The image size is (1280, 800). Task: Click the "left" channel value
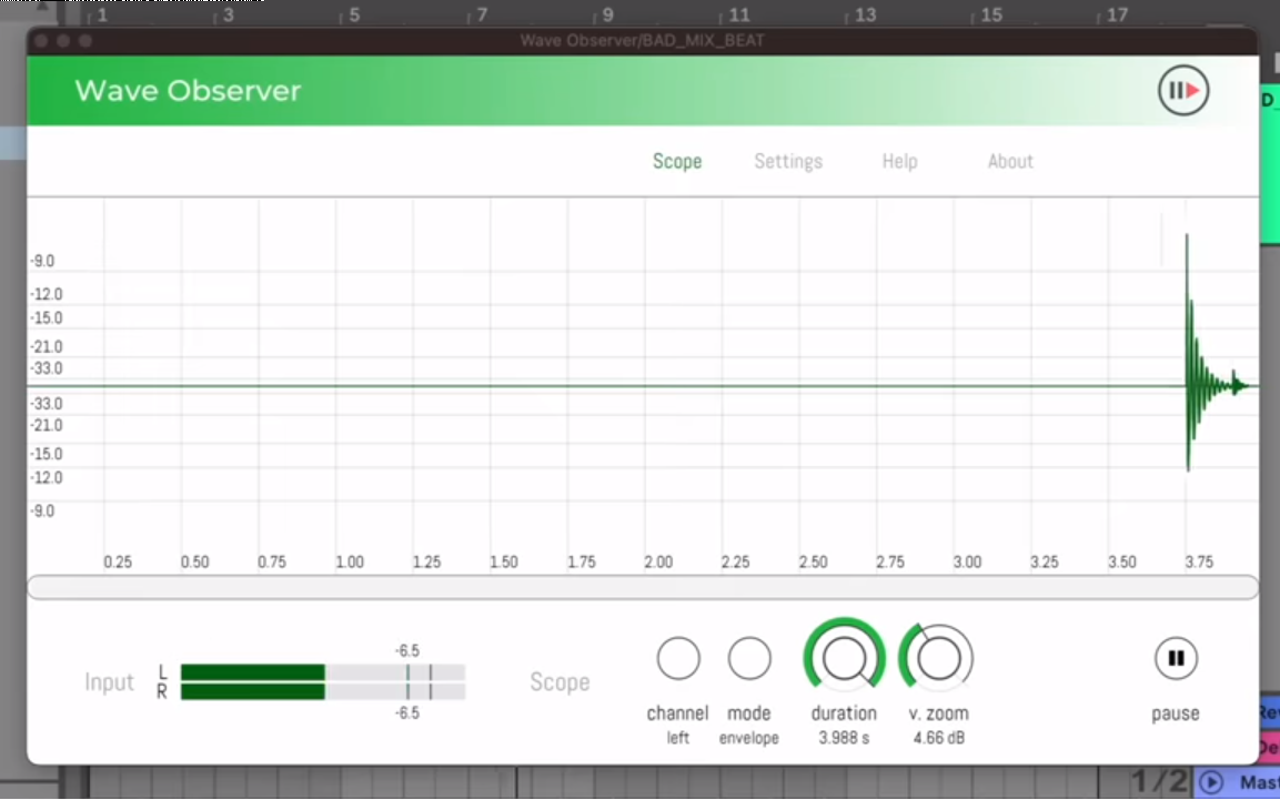pyautogui.click(x=678, y=738)
